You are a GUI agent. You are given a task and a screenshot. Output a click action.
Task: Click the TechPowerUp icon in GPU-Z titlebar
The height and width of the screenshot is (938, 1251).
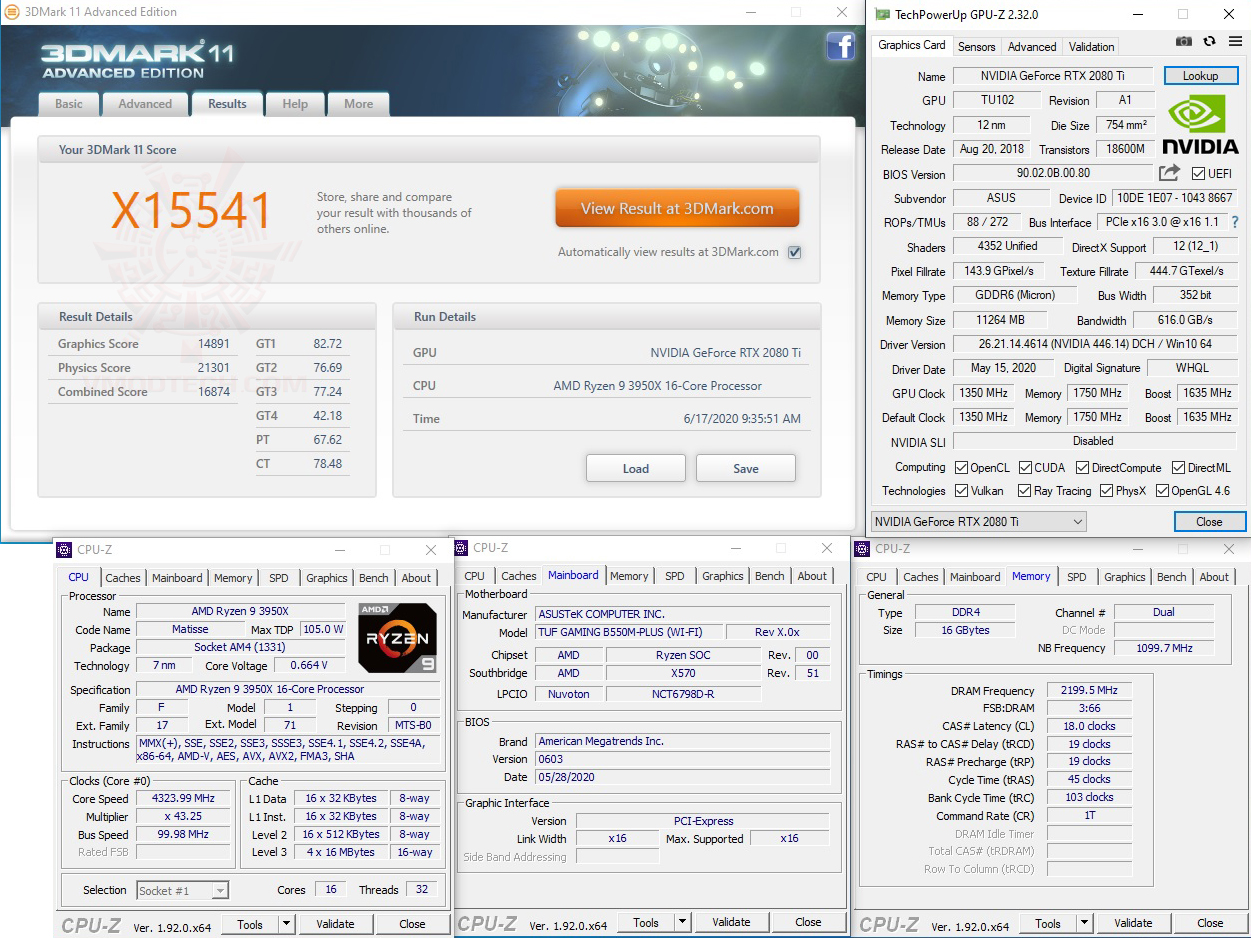pyautogui.click(x=880, y=14)
